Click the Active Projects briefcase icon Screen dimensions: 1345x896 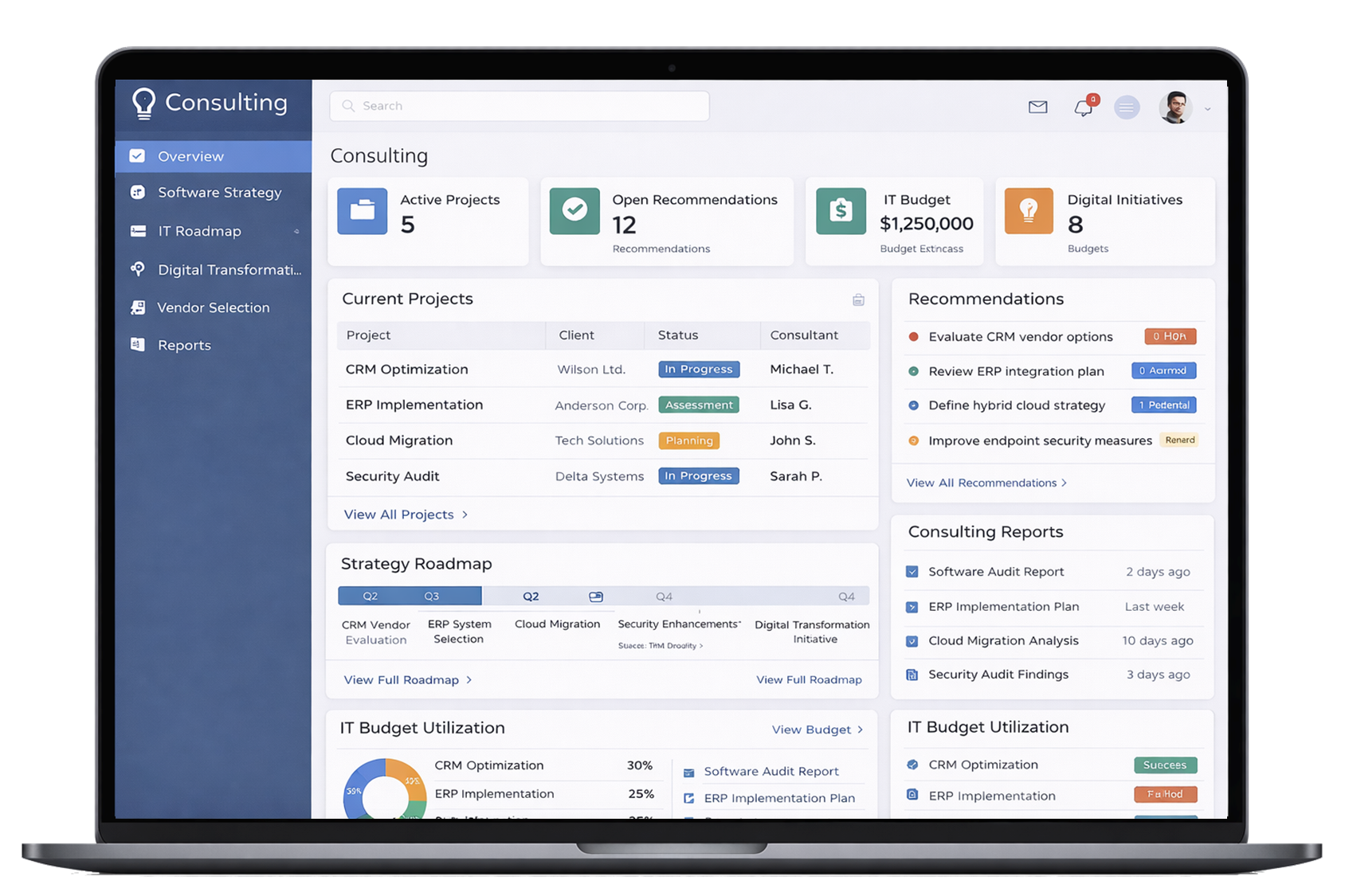(x=363, y=211)
